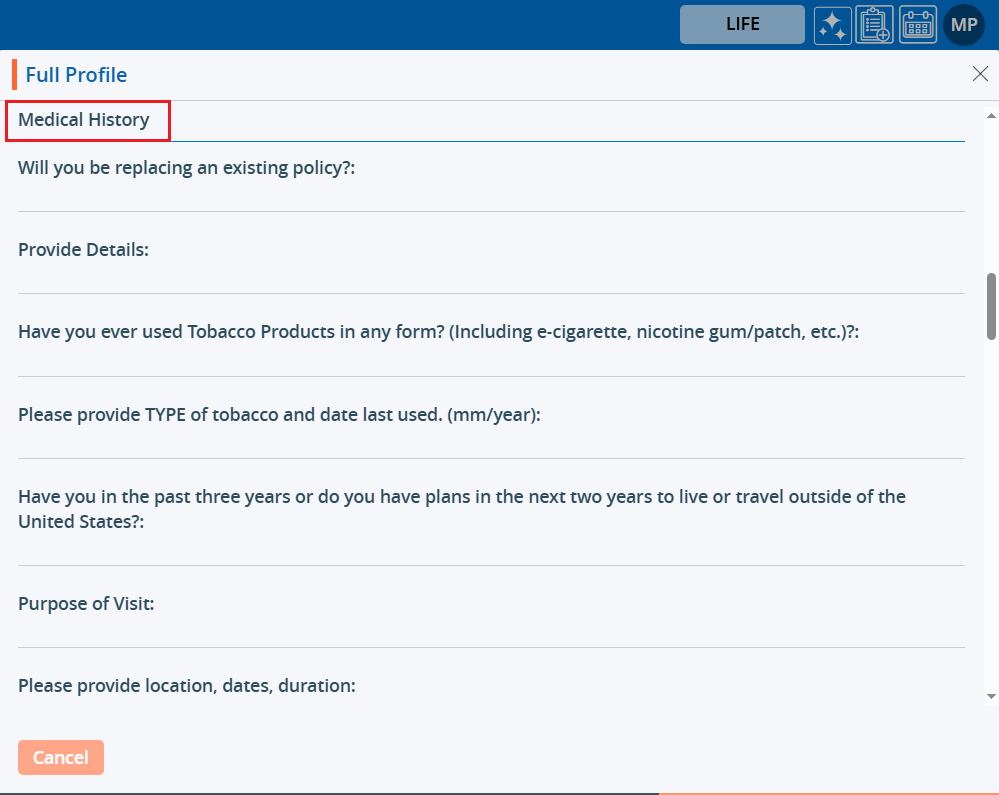Select the travel outside United States question
This screenshot has width=999, height=795.
[461, 508]
